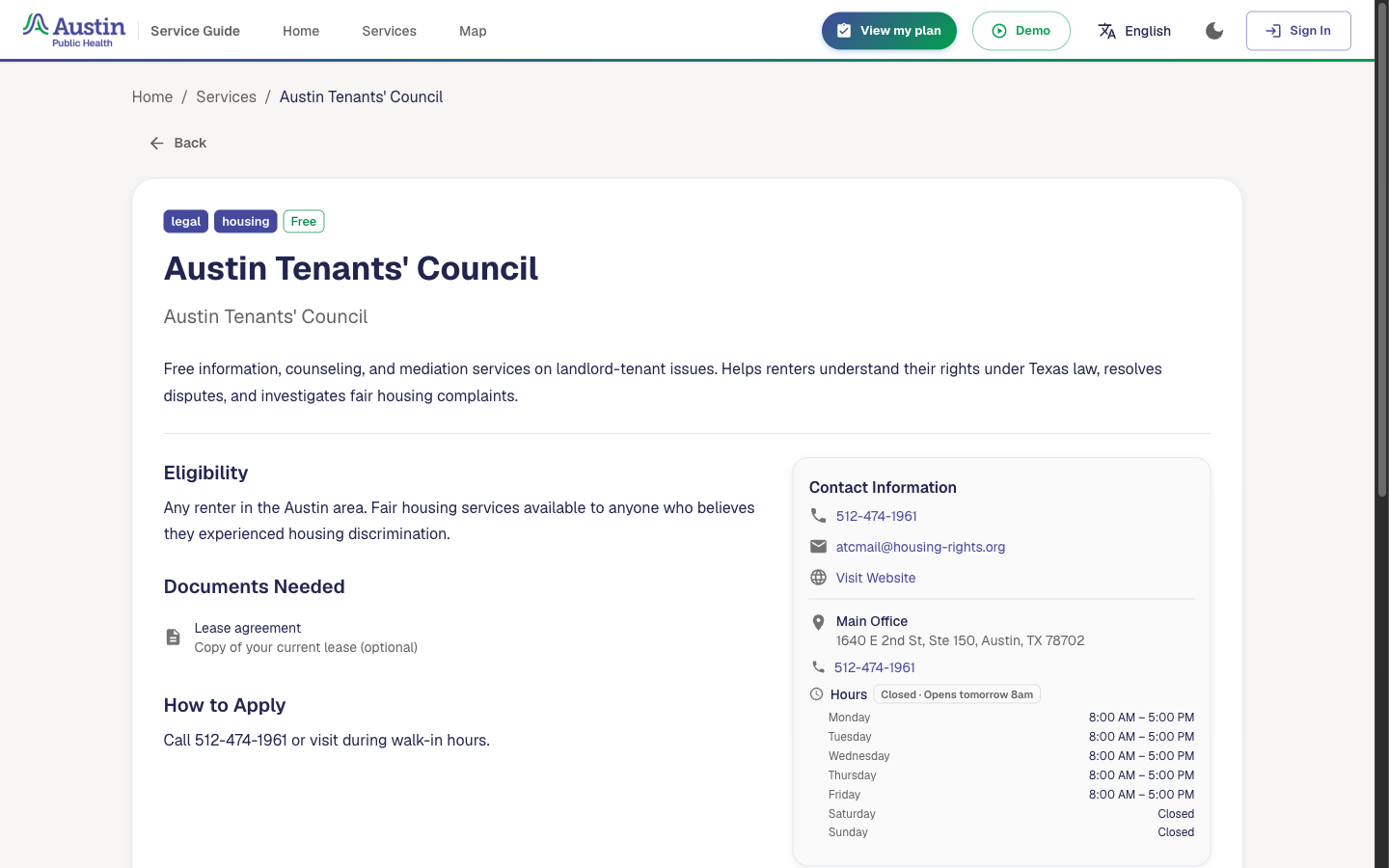The width and height of the screenshot is (1389, 868).
Task: Click the translate language icon
Action: tap(1107, 31)
